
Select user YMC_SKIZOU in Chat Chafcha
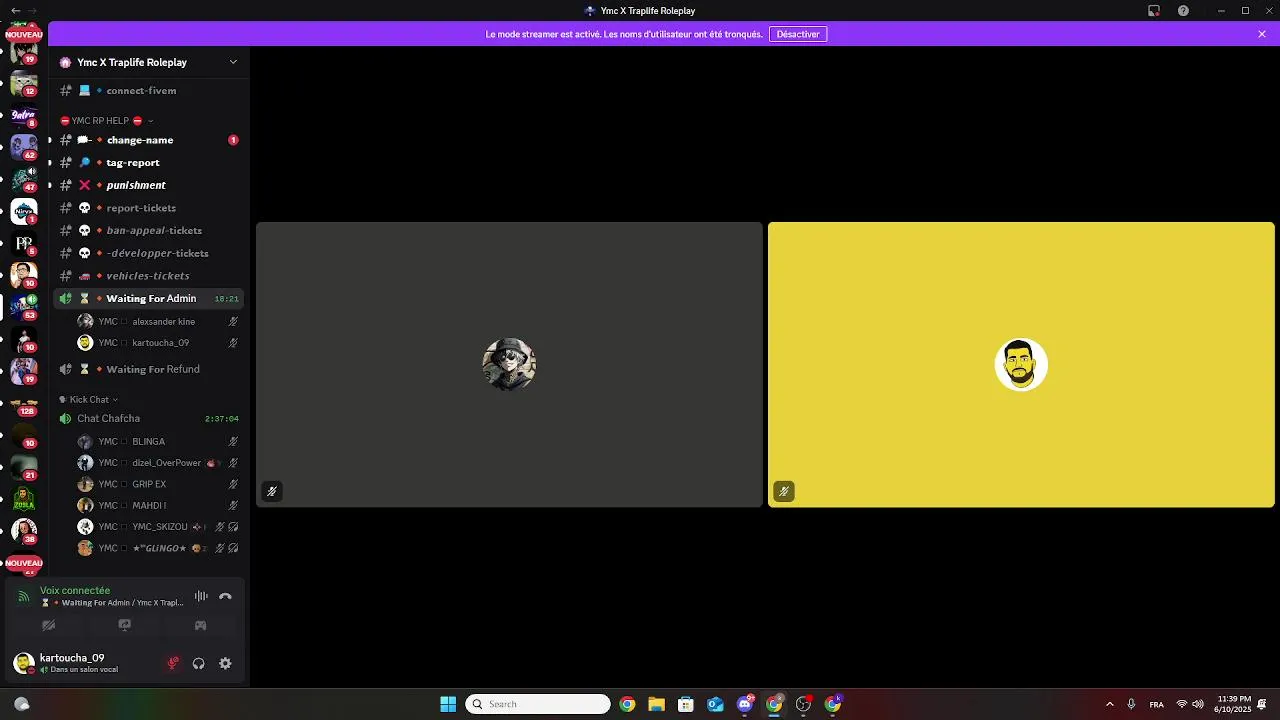[x=158, y=527]
